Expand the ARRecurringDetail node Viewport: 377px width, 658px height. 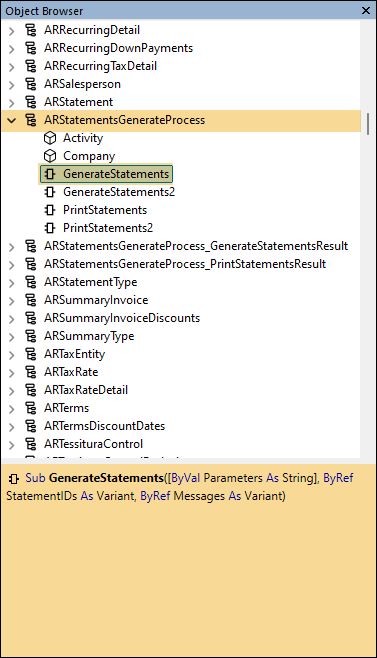pos(12,31)
